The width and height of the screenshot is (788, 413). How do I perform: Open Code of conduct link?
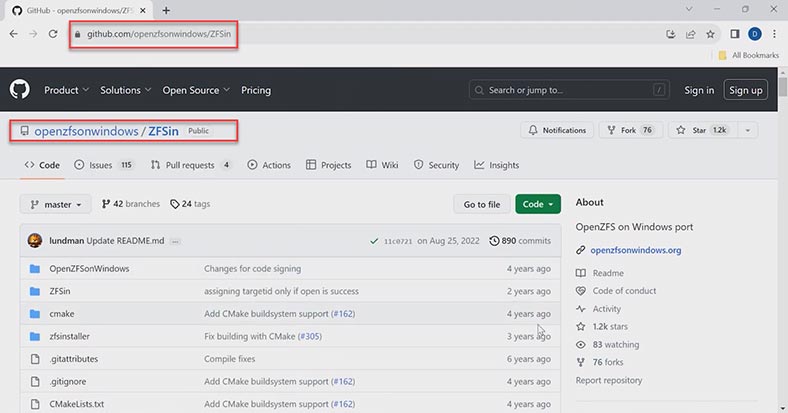pos(624,291)
